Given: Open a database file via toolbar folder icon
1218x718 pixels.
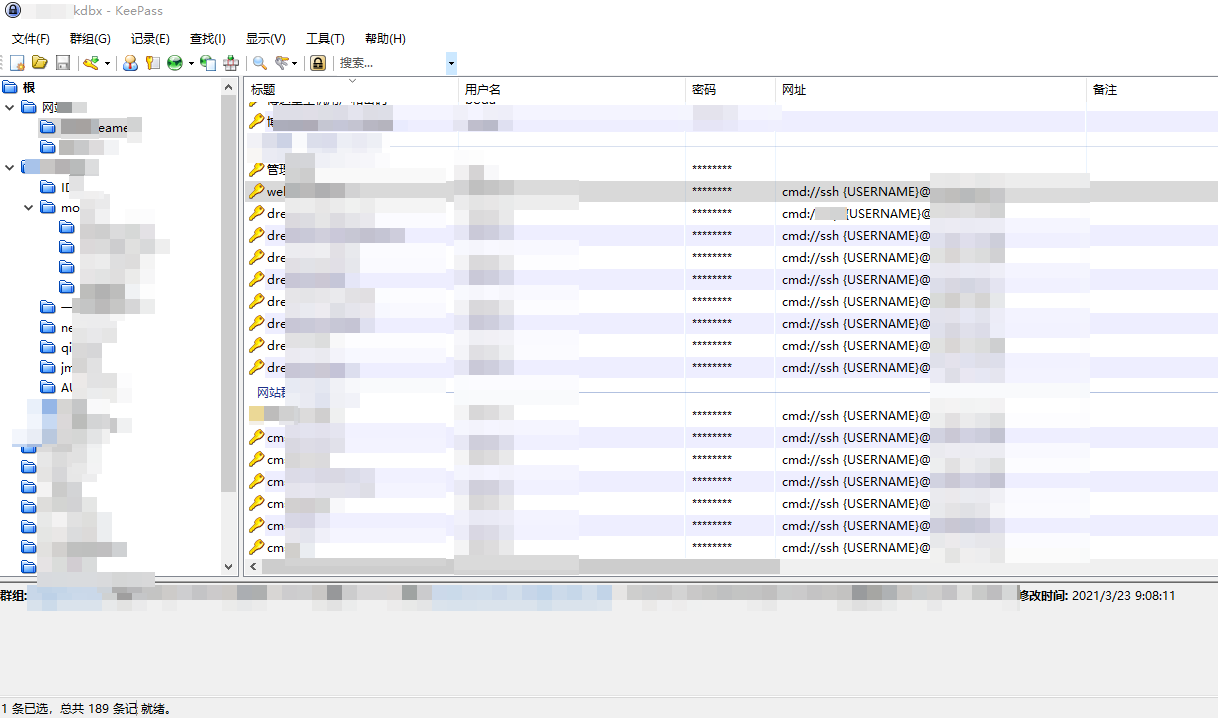Looking at the screenshot, I should click(40, 63).
